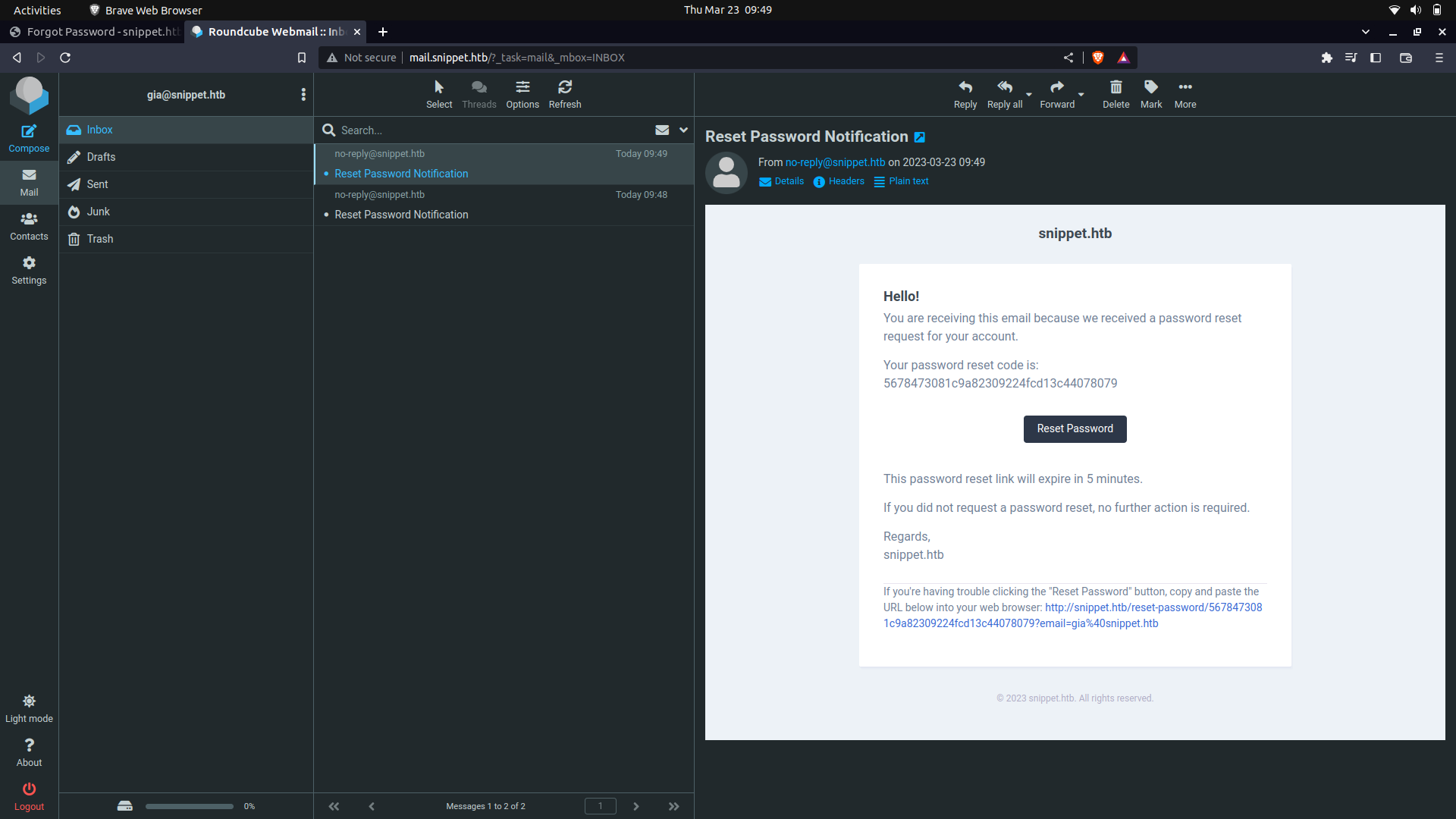Open the Compose new message screen
This screenshot has width=1456, height=819.
click(29, 136)
